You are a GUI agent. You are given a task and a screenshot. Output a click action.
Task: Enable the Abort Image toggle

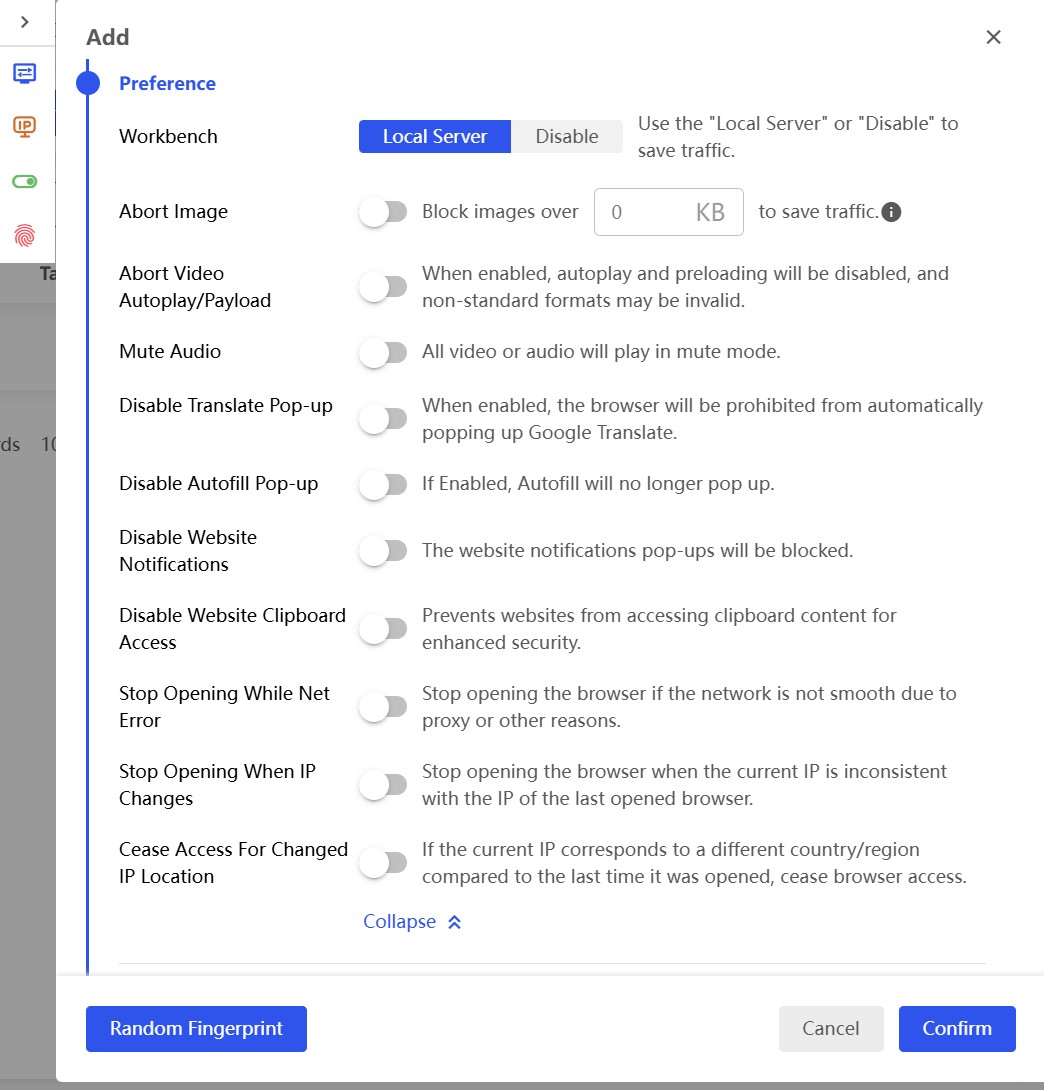[383, 212]
